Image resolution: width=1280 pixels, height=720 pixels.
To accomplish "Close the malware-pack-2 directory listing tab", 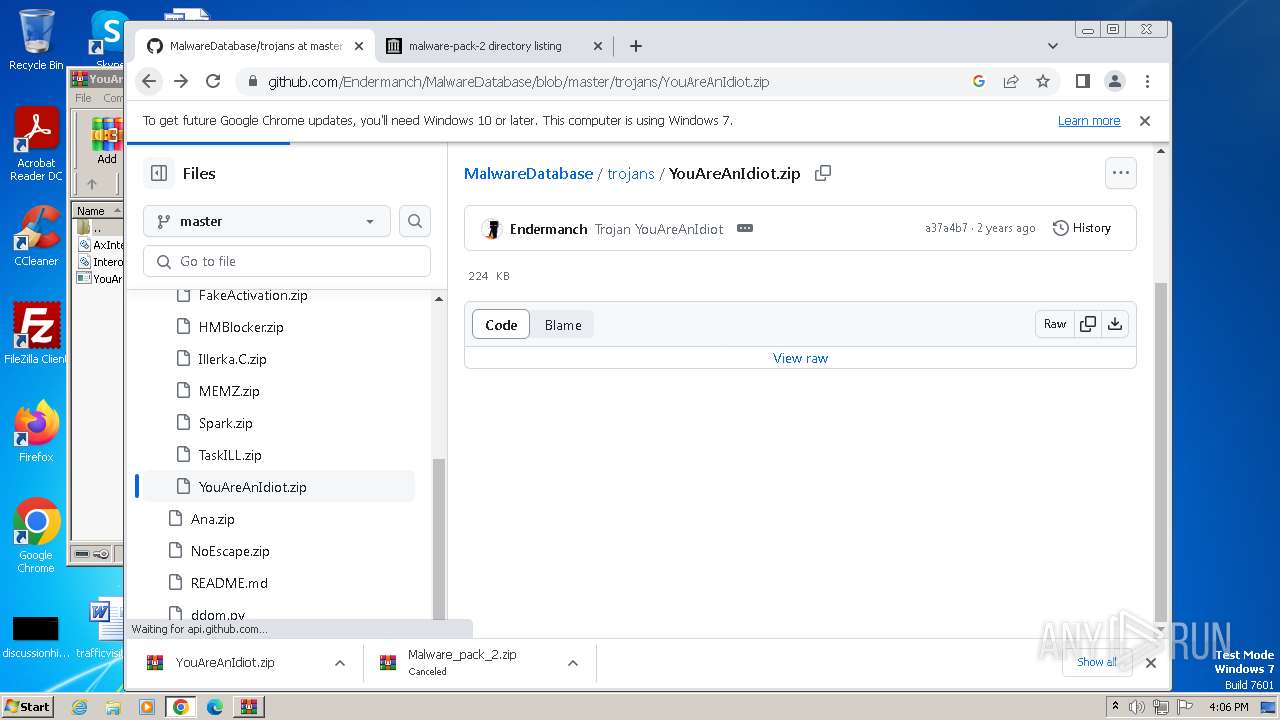I will click(x=599, y=46).
